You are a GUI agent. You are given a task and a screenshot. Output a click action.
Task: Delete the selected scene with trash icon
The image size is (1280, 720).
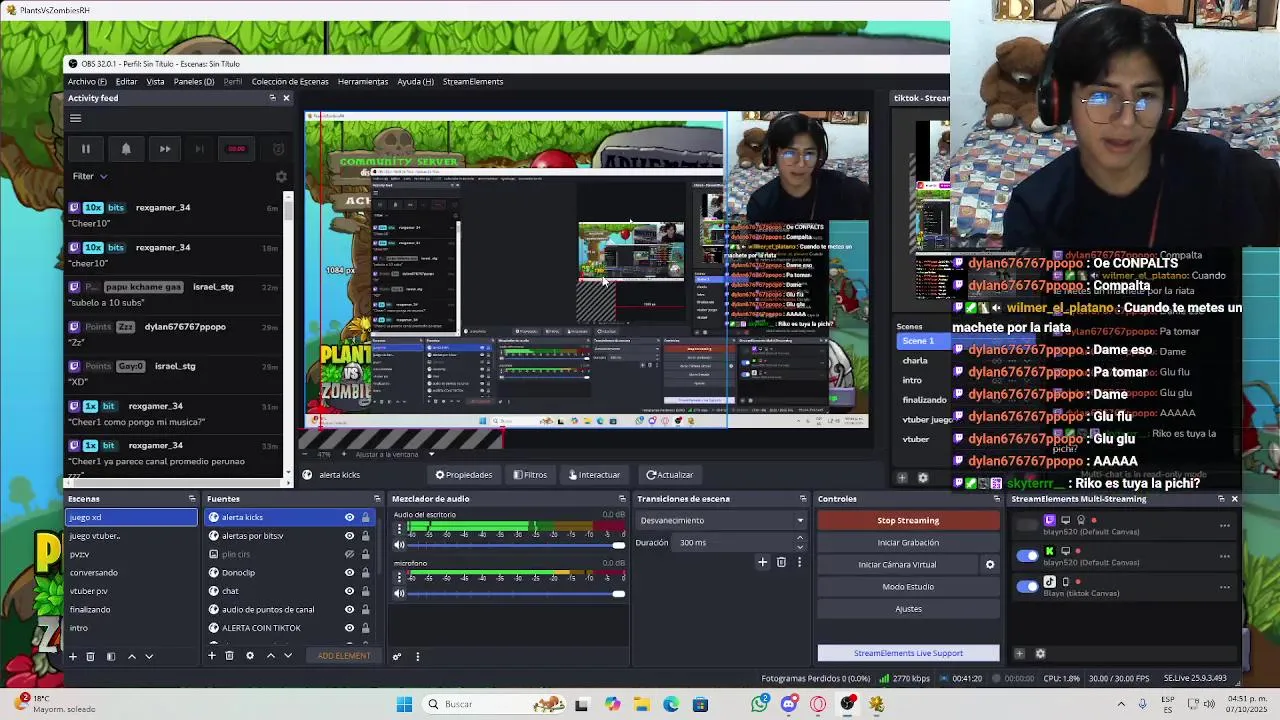(x=90, y=656)
